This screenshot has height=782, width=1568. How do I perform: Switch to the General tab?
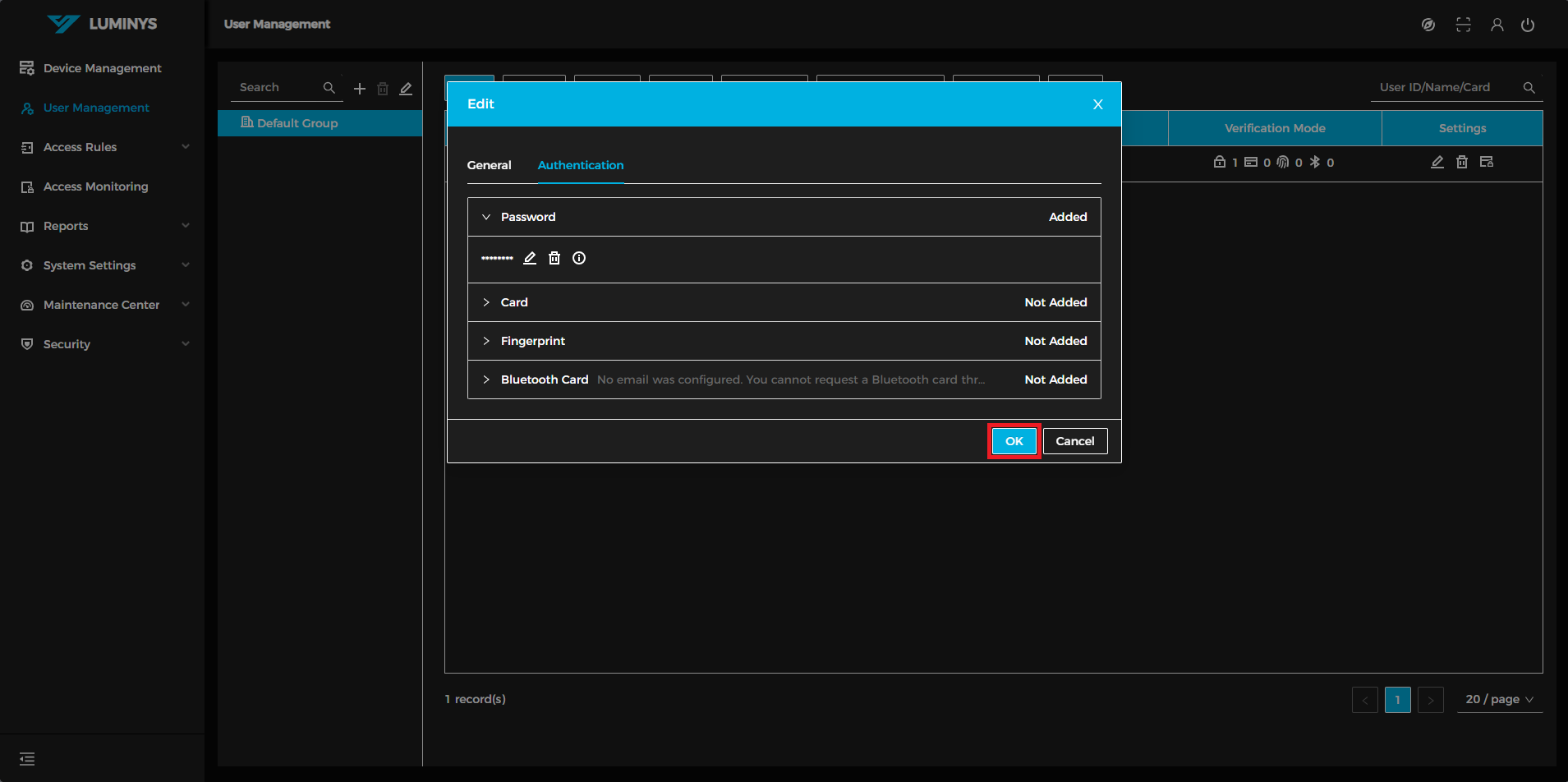(x=489, y=165)
